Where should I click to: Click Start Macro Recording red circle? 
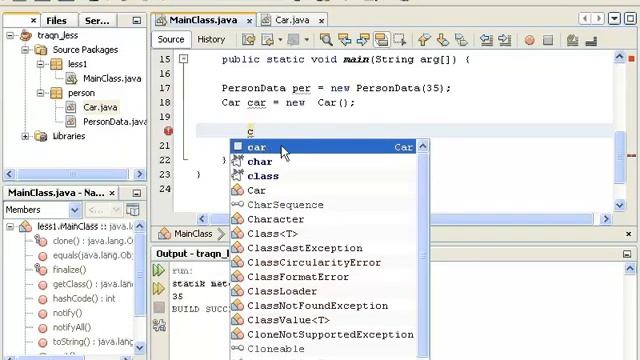pyautogui.click(x=529, y=40)
